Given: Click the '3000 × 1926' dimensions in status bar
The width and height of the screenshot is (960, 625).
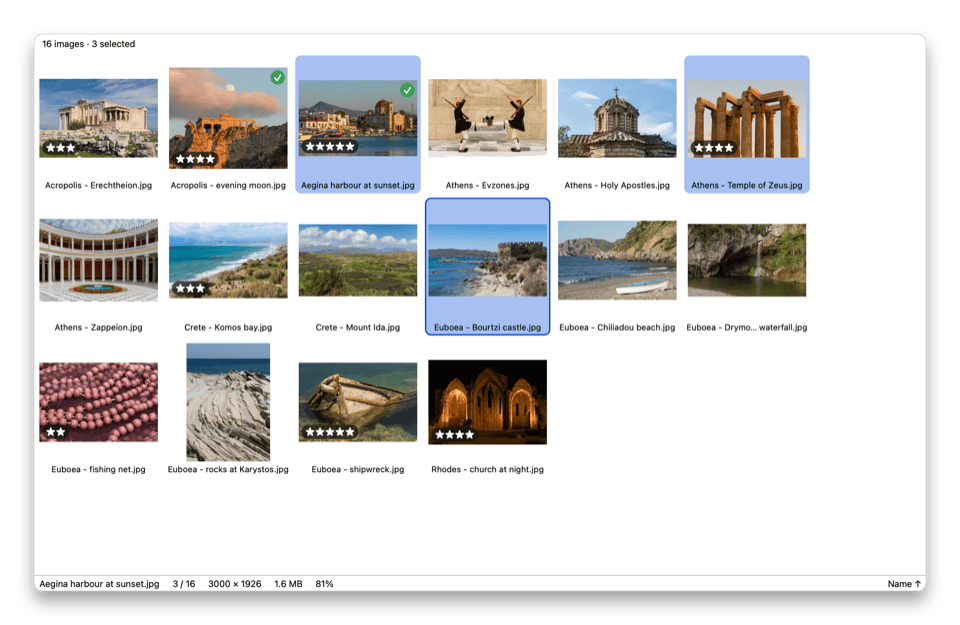Looking at the screenshot, I should (234, 584).
